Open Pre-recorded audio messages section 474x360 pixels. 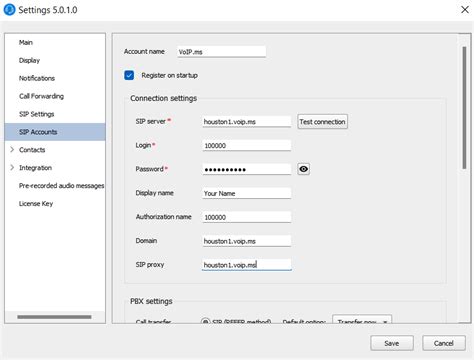click(61, 186)
